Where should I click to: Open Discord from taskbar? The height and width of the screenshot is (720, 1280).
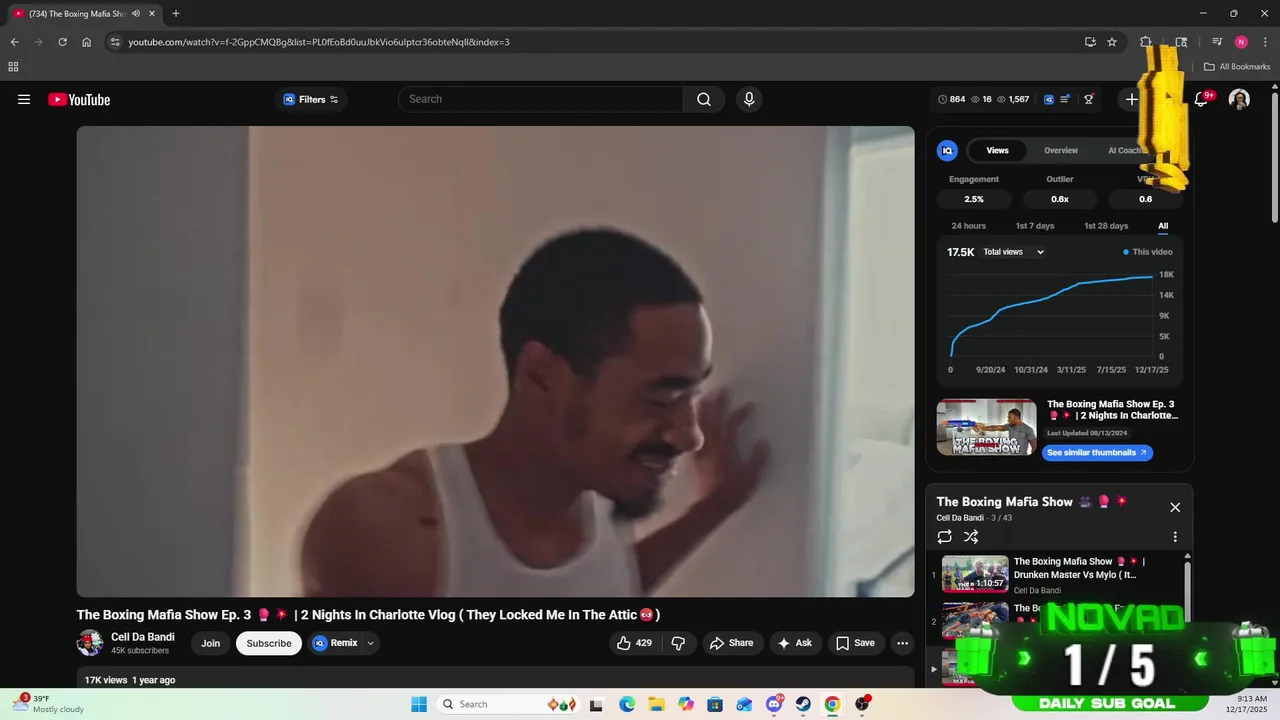coord(773,704)
